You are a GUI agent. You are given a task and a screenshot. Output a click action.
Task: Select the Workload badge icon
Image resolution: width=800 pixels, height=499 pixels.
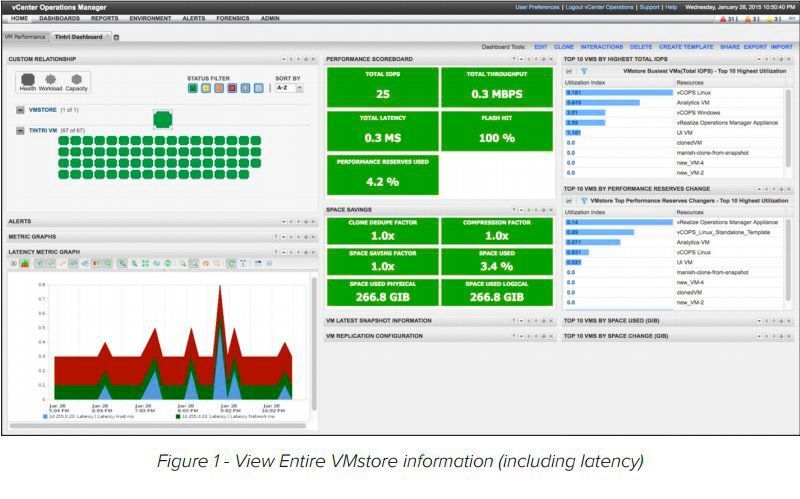(x=51, y=79)
